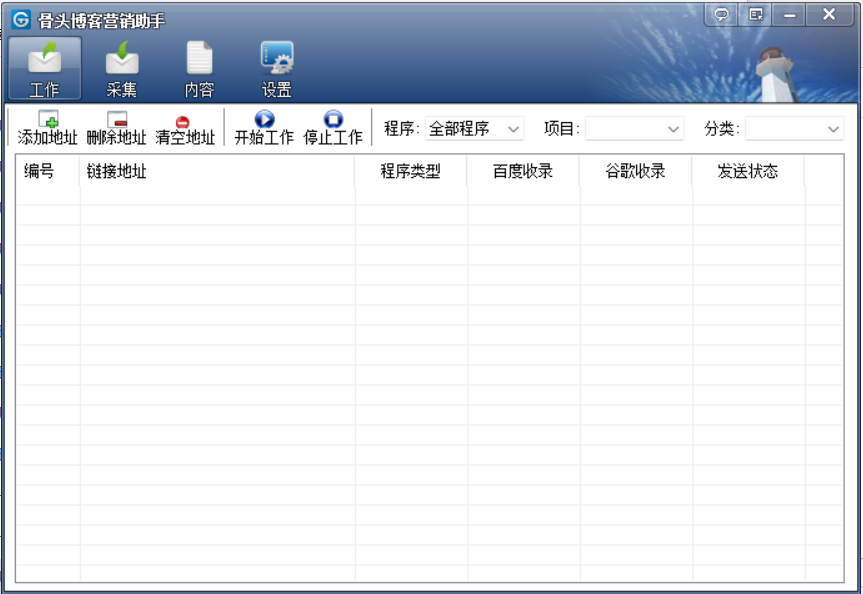Open the title bar menu icon beside minimize

pos(756,14)
